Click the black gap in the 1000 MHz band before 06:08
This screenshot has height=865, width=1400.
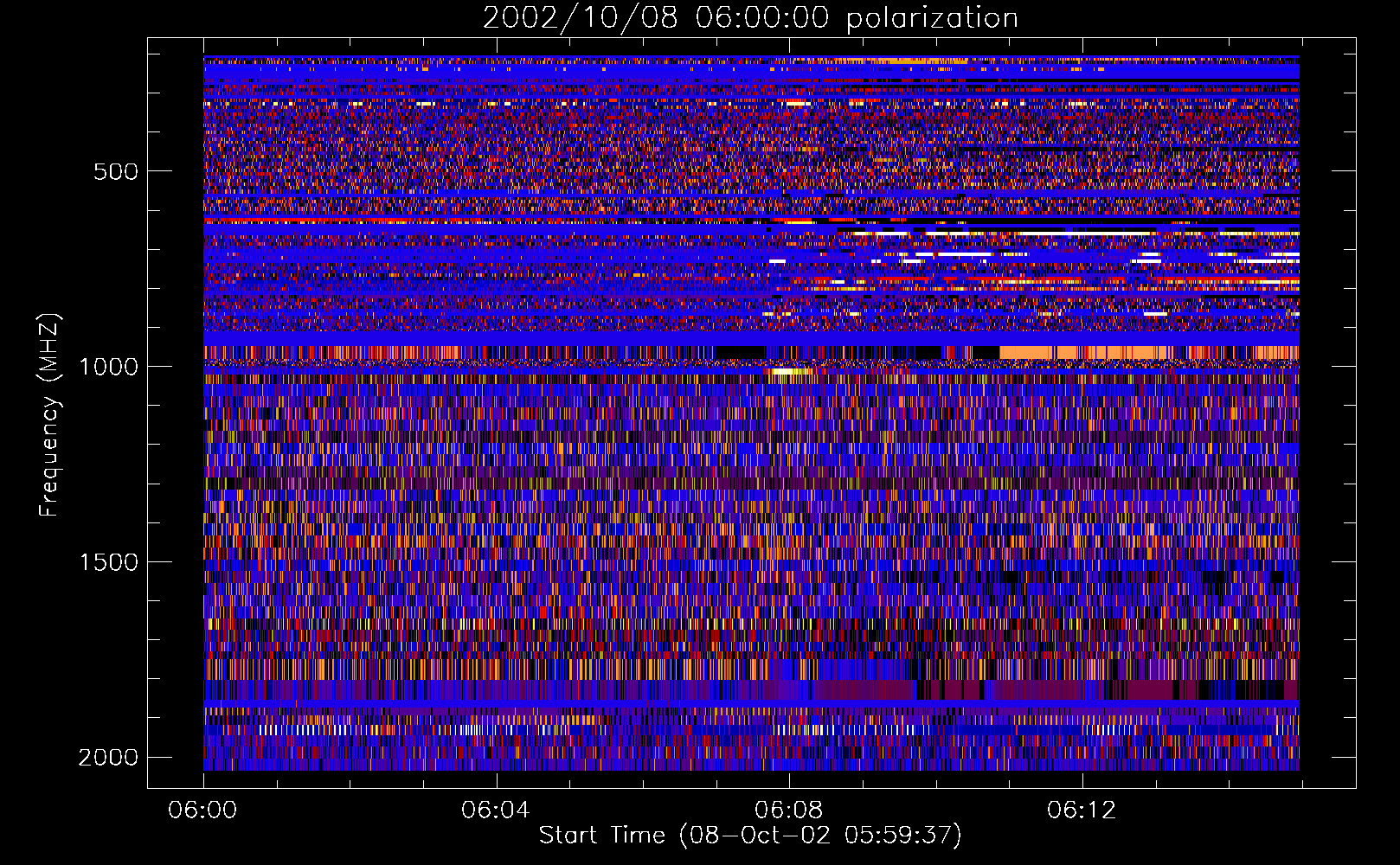click(x=741, y=352)
